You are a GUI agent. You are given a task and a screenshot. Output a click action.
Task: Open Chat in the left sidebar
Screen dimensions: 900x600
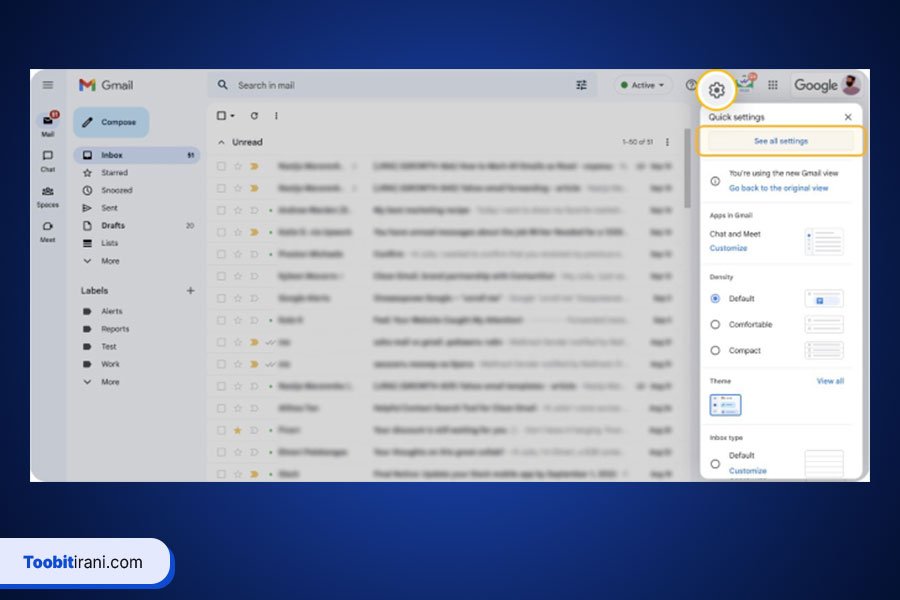pyautogui.click(x=47, y=160)
